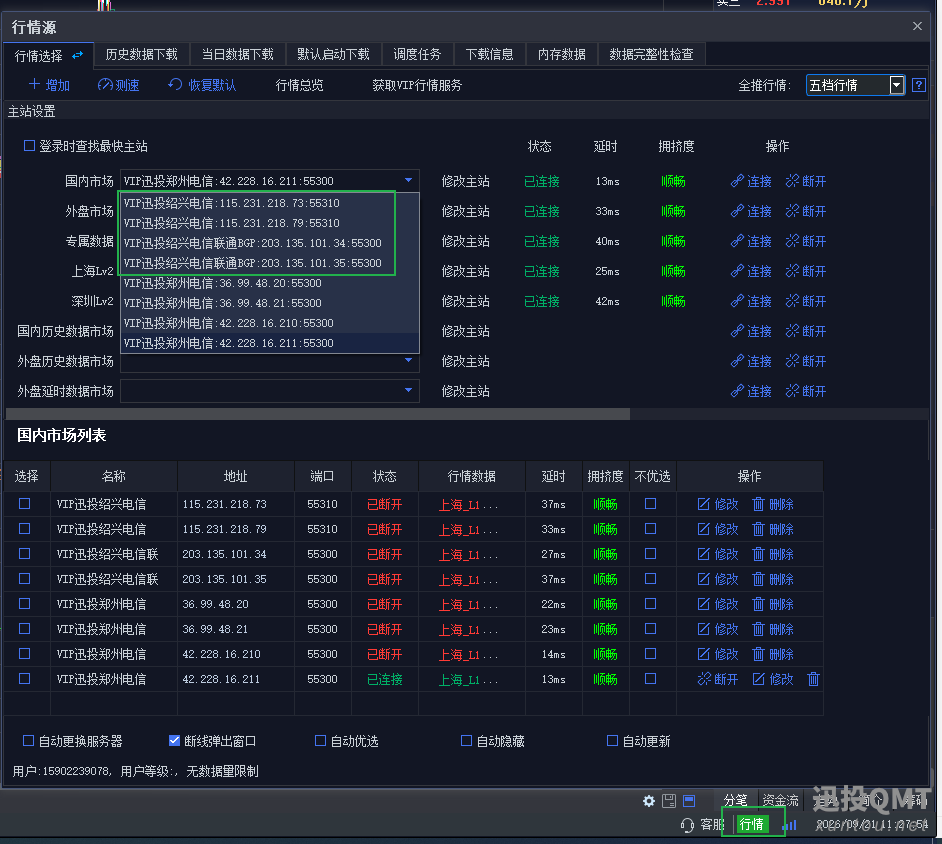Open 分笔 tab in bottom bar
This screenshot has width=942, height=844.
coord(735,800)
